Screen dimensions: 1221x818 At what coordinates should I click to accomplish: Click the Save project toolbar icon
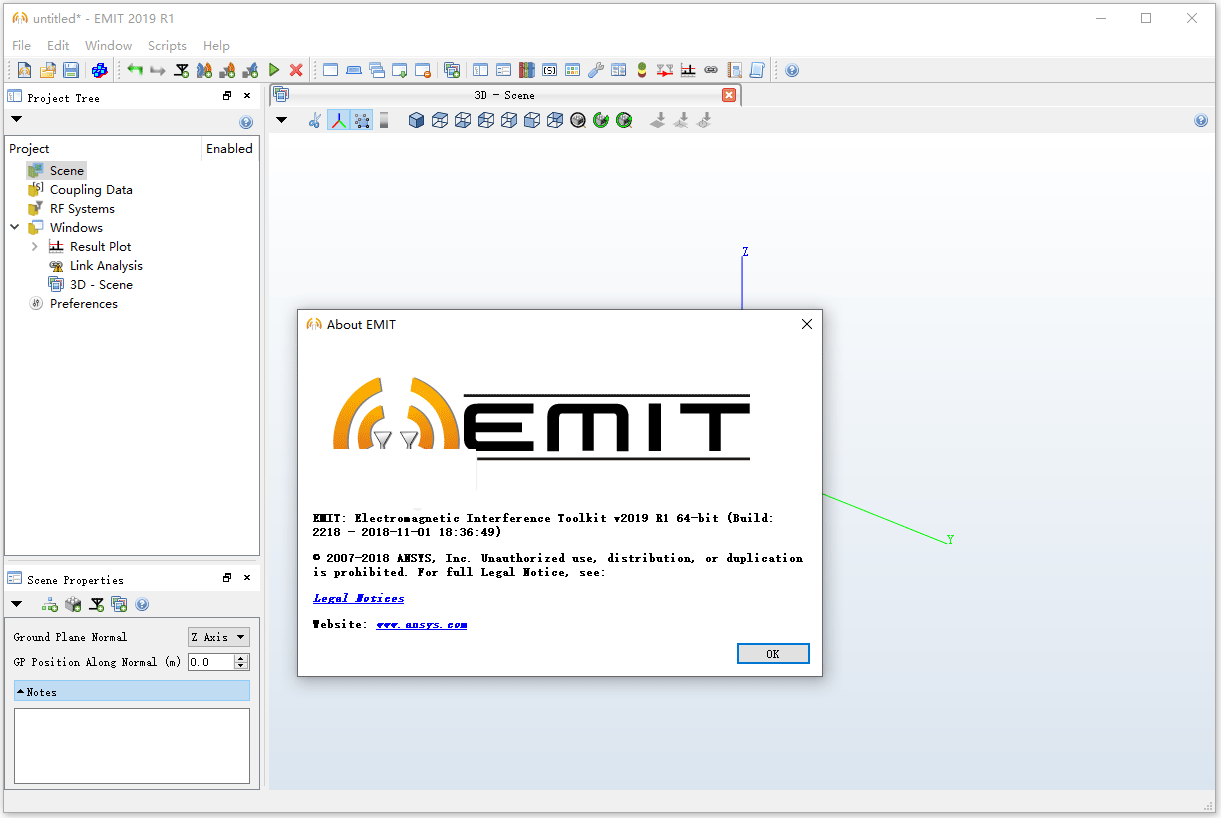click(x=71, y=70)
